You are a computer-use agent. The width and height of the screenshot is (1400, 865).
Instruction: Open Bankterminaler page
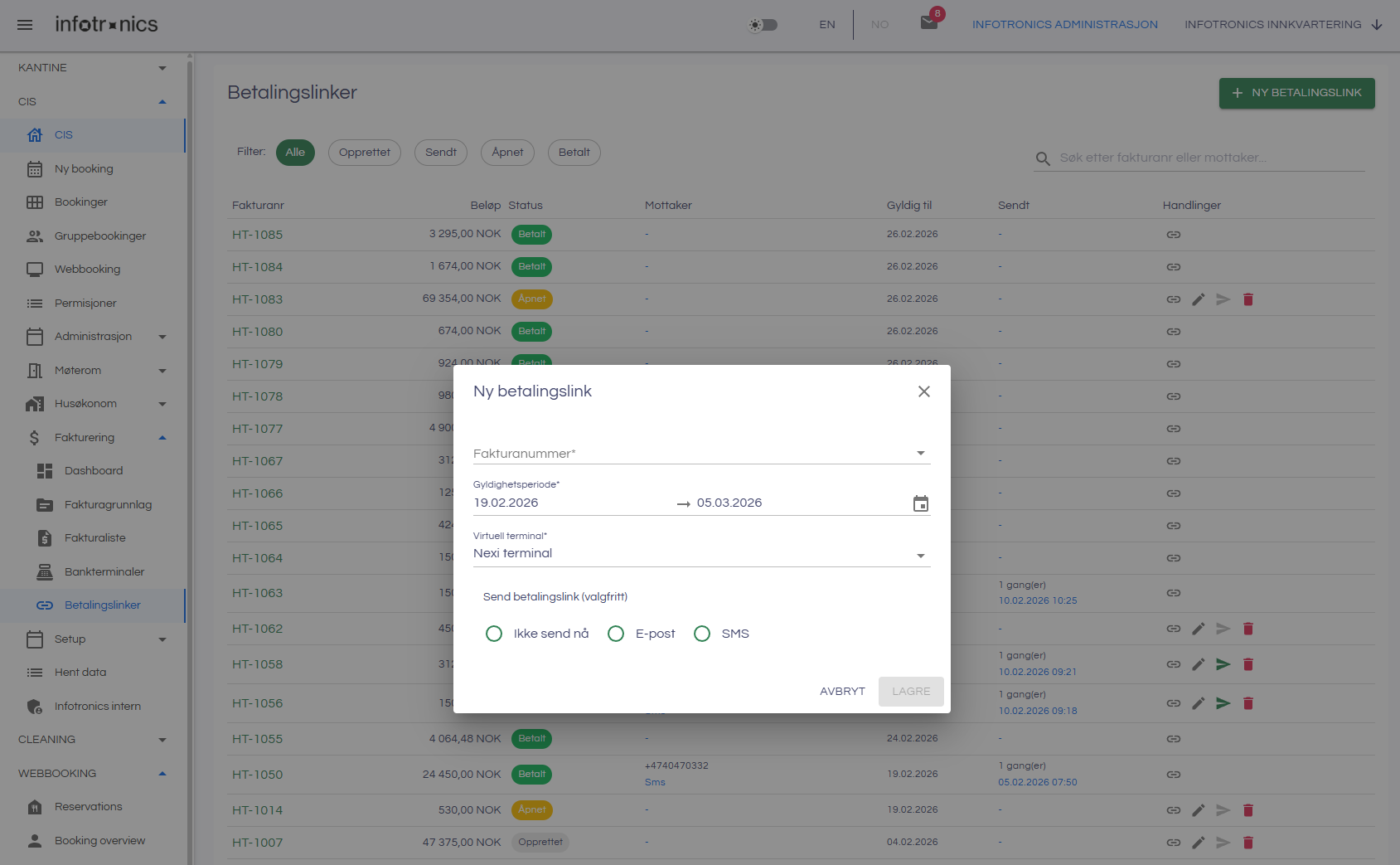point(92,572)
